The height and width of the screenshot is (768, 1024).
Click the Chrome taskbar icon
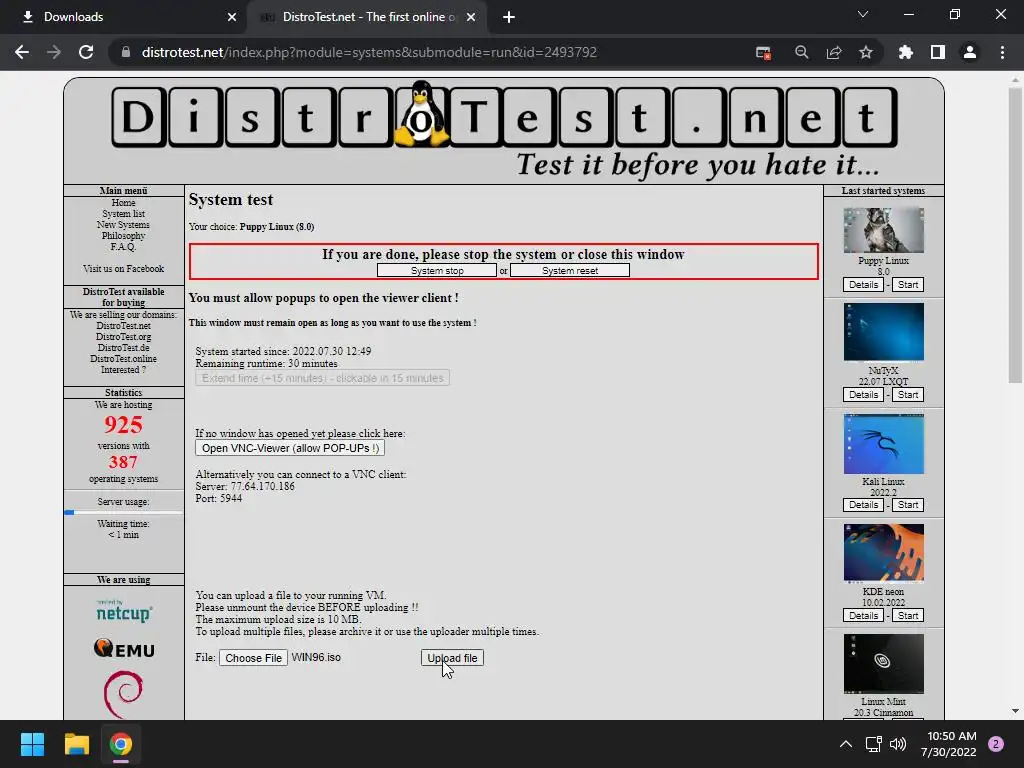[x=120, y=744]
